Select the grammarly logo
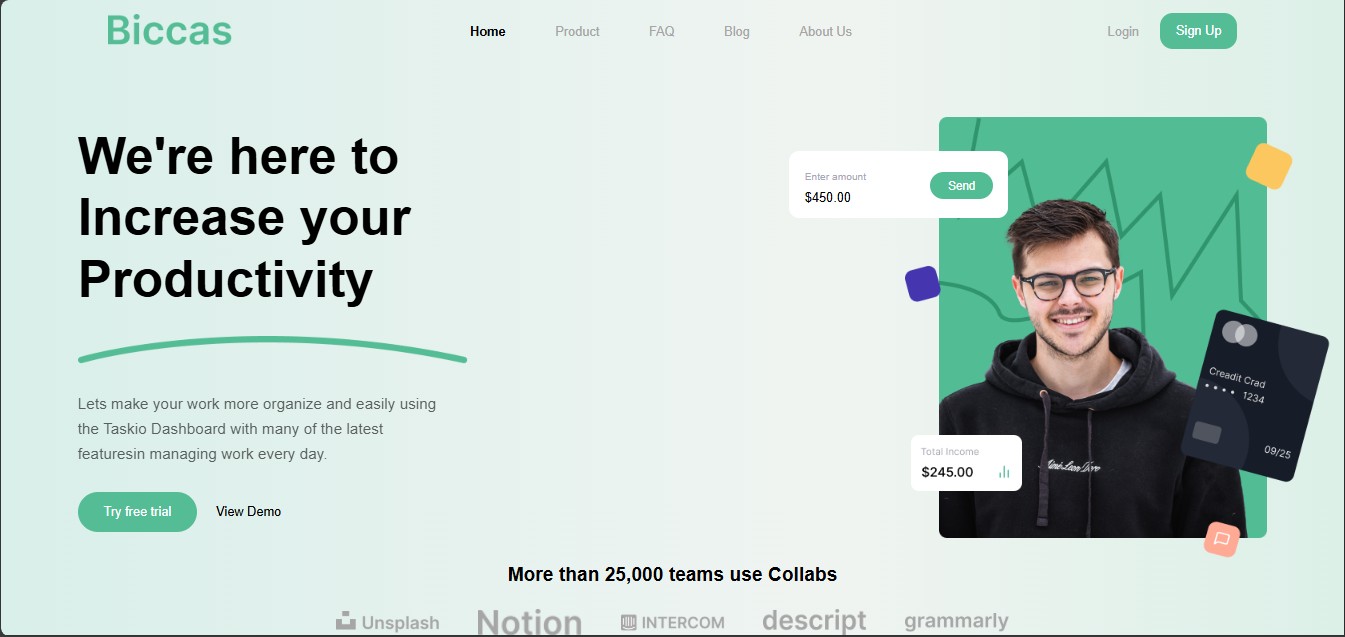The height and width of the screenshot is (637, 1345). pos(956,621)
